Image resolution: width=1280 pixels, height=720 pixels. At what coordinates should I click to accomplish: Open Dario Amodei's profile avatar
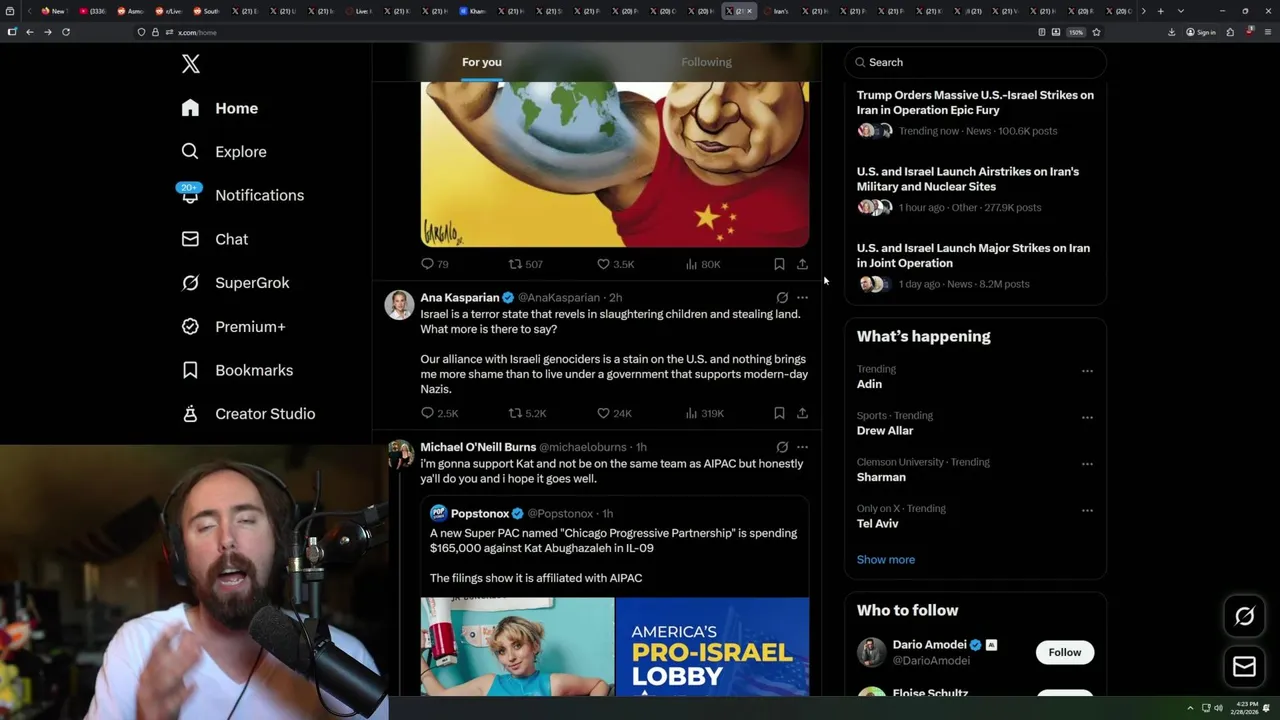(x=872, y=652)
